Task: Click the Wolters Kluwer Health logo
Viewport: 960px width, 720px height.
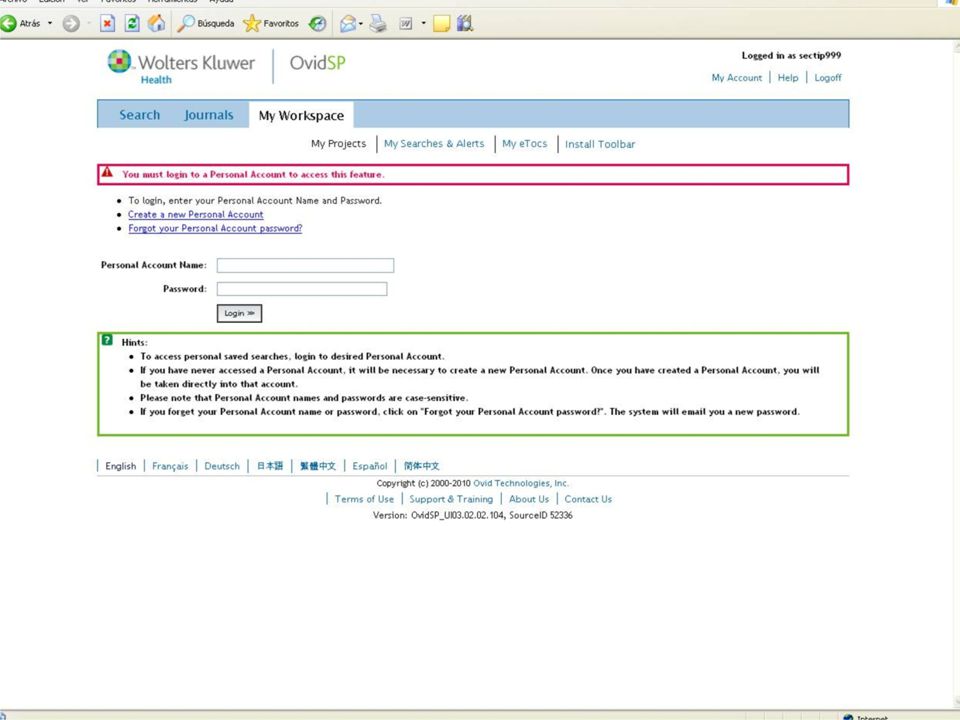Action: [x=181, y=66]
